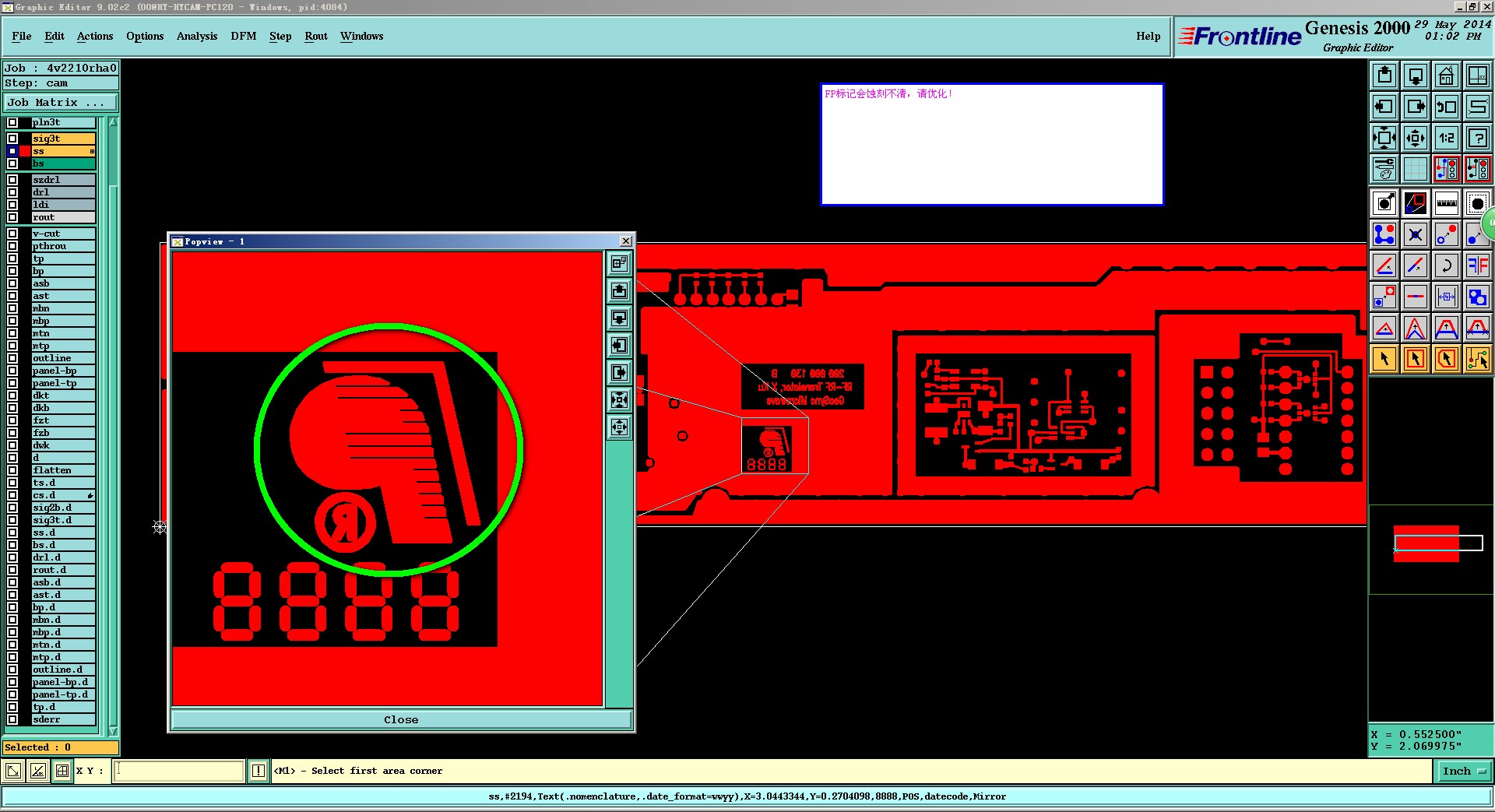Viewport: 1495px width, 812px height.
Task: Pan down in main Graphic Editor toolbar
Action: (1416, 76)
